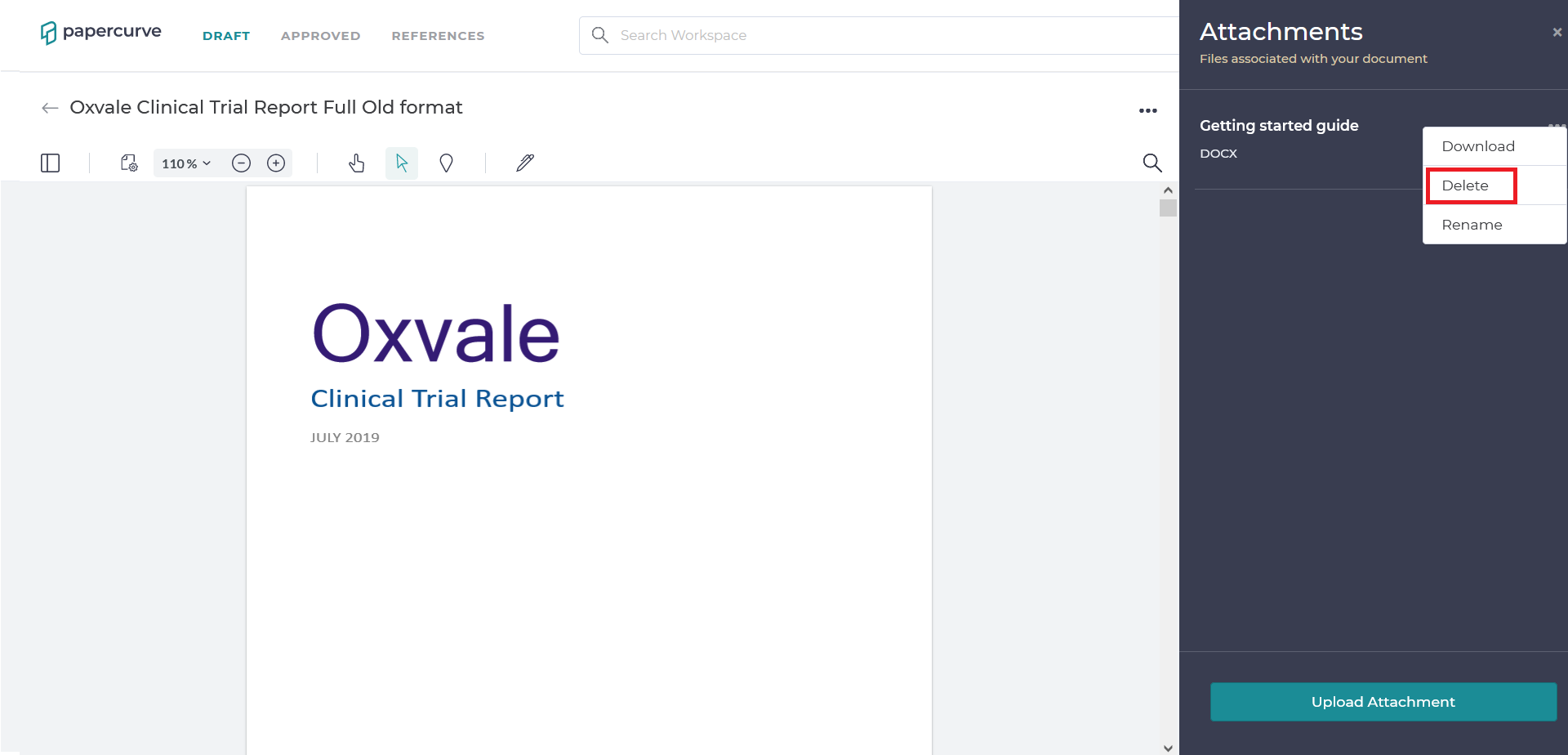1568x755 pixels.
Task: Select the pen annotation tool
Action: coord(525,163)
